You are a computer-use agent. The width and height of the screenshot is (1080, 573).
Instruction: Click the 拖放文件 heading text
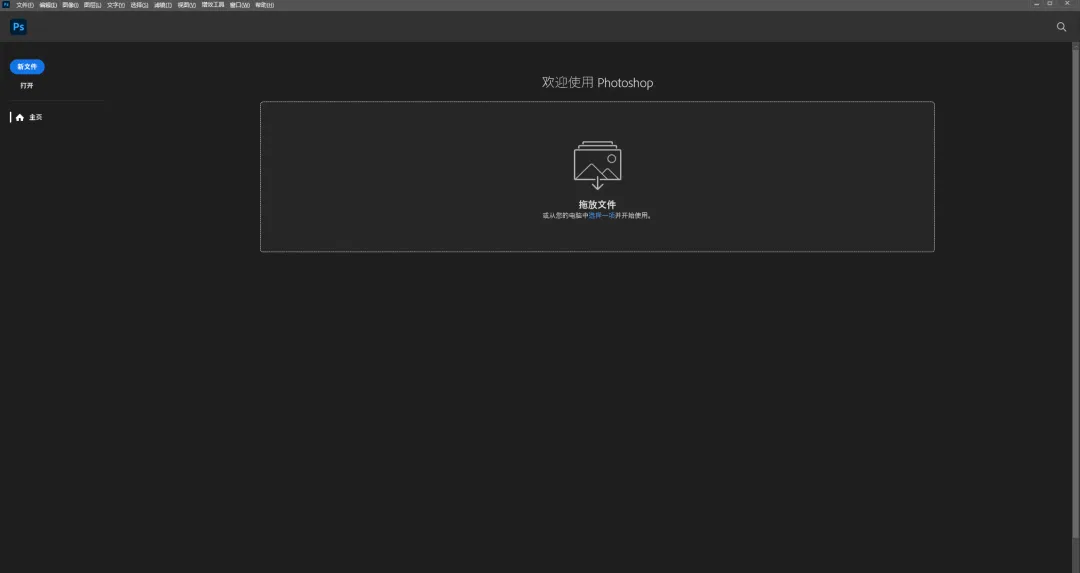tap(597, 205)
